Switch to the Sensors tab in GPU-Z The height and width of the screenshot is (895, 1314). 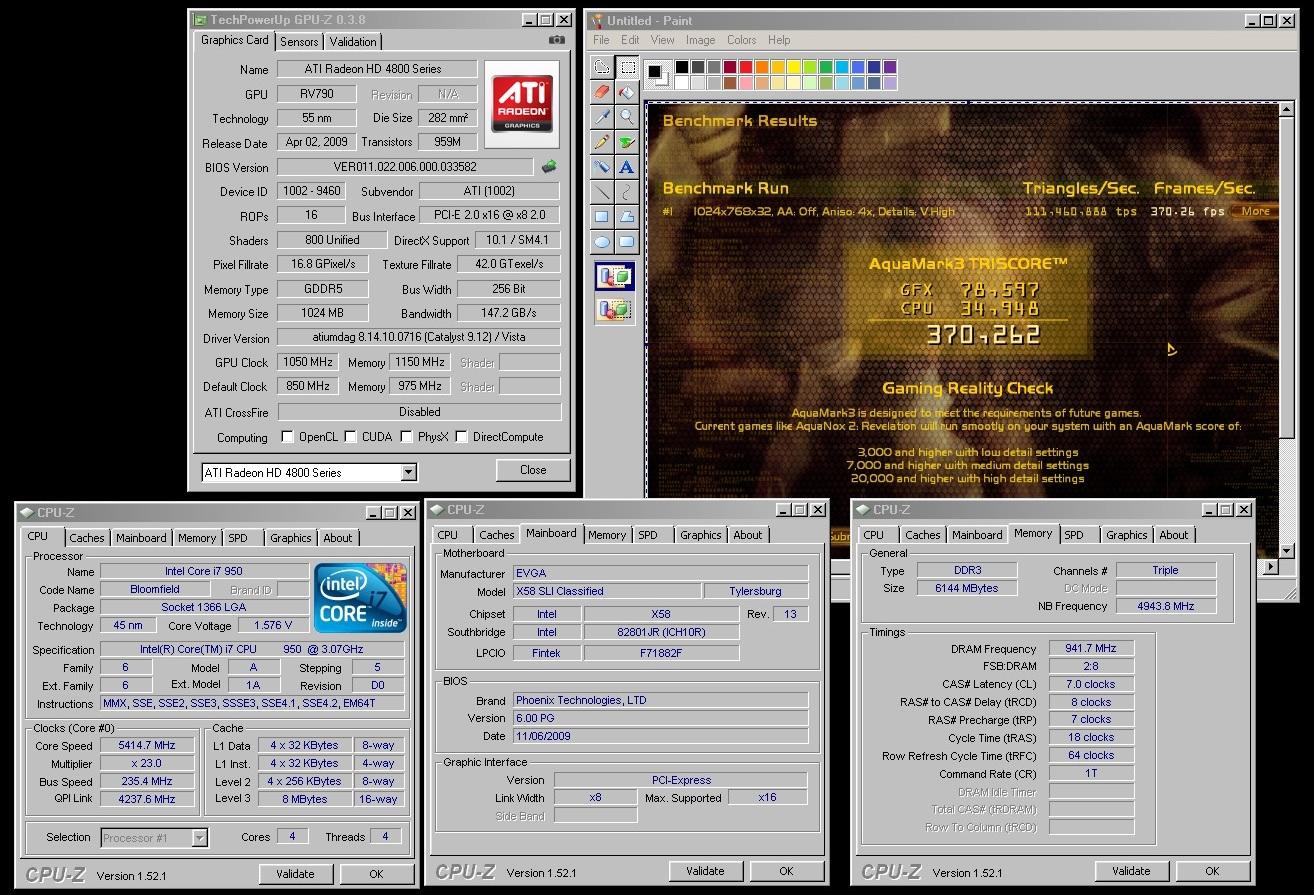click(x=299, y=42)
